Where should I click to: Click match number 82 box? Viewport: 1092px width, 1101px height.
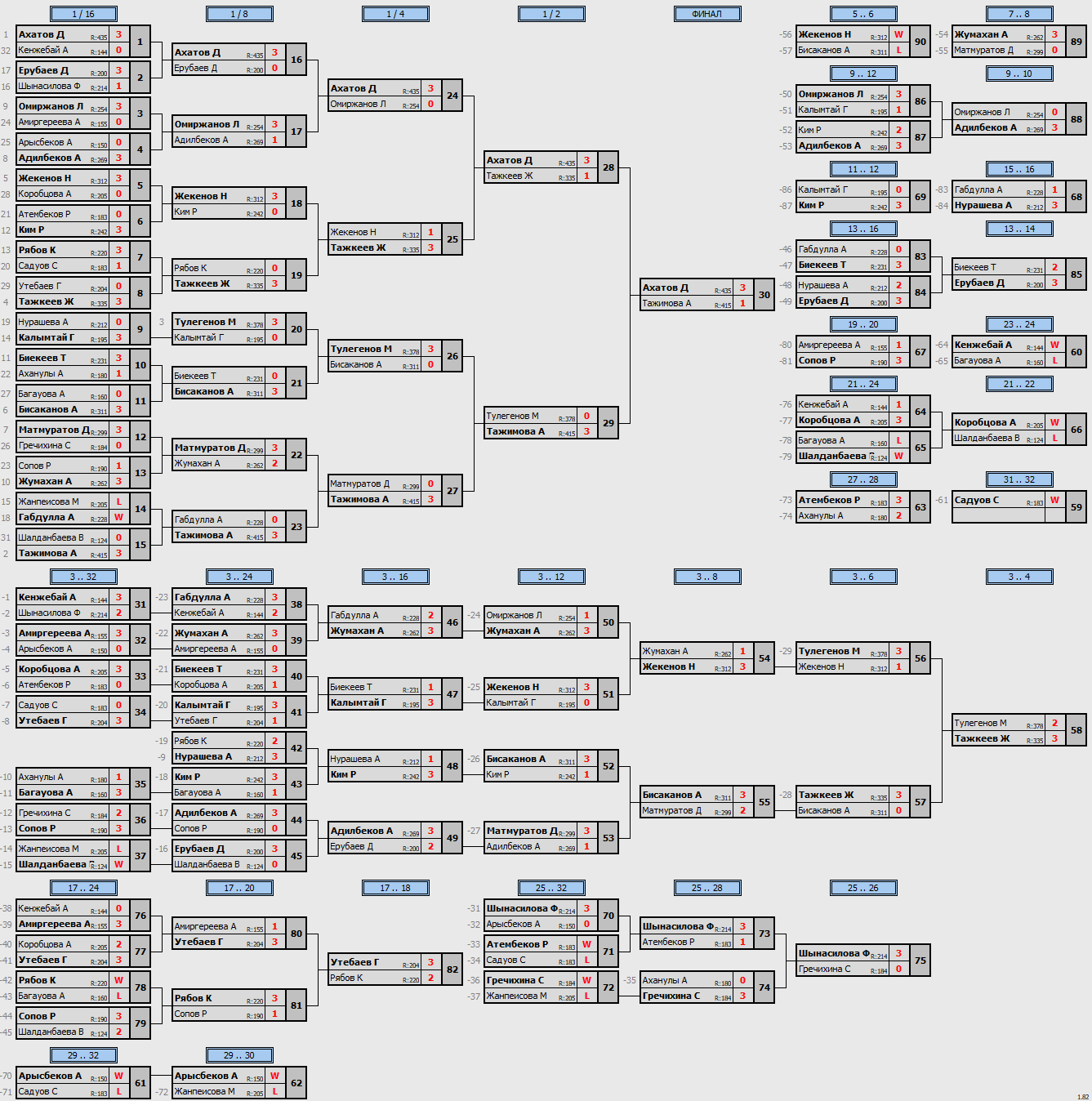click(452, 970)
